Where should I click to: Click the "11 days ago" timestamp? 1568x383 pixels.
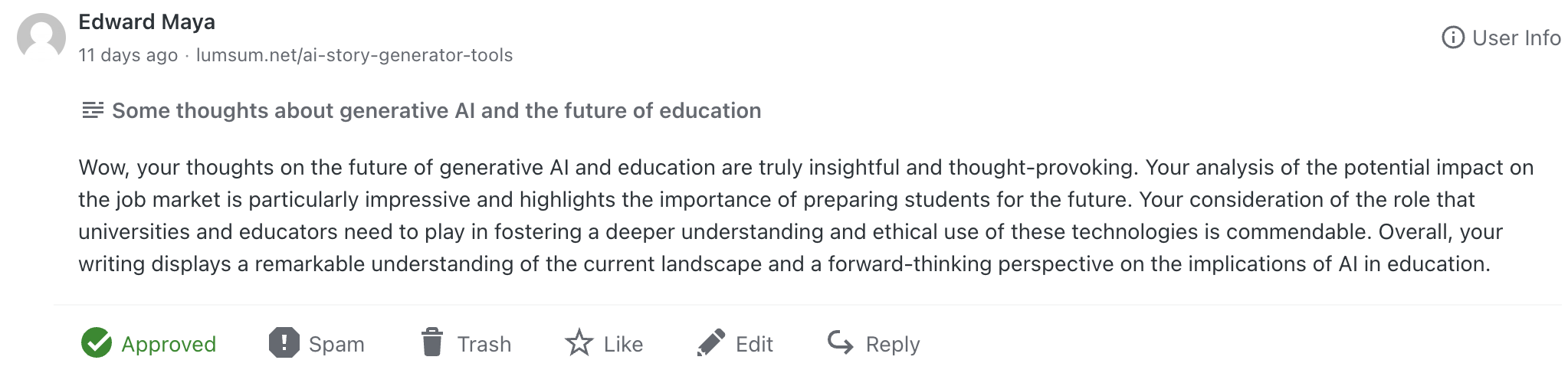128,55
